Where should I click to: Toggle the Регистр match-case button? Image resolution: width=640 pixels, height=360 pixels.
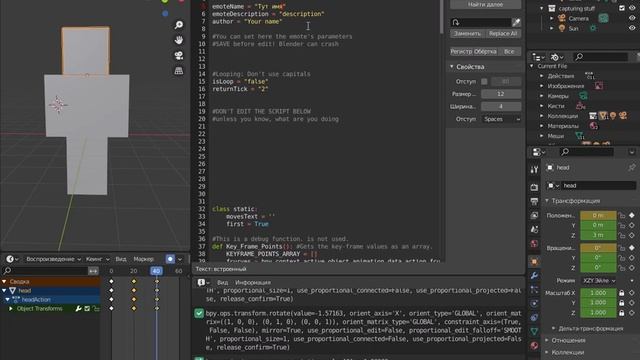[461, 51]
